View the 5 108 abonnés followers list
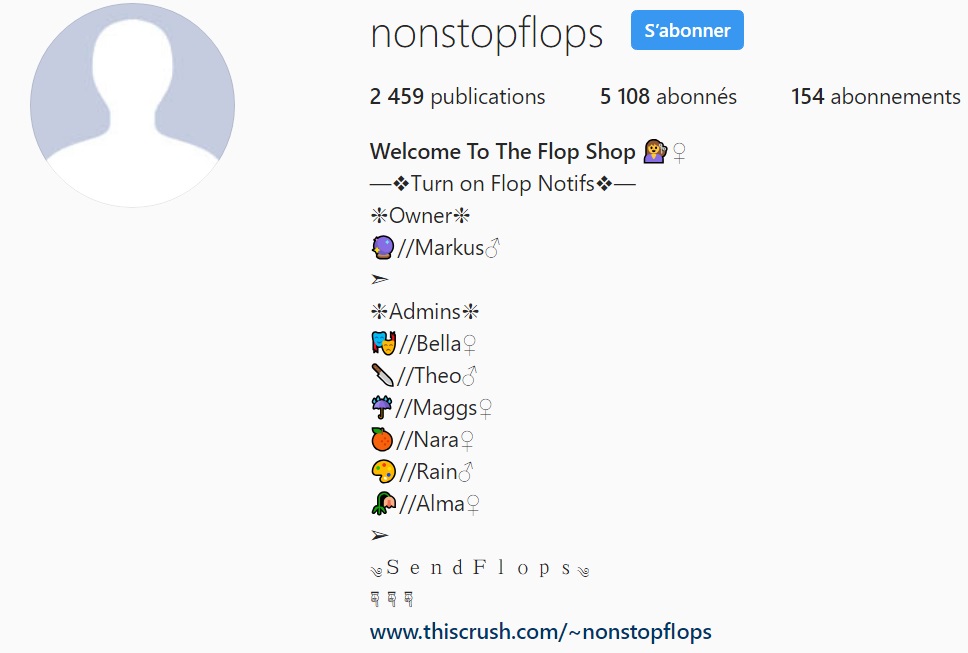The image size is (968, 653). (x=669, y=97)
